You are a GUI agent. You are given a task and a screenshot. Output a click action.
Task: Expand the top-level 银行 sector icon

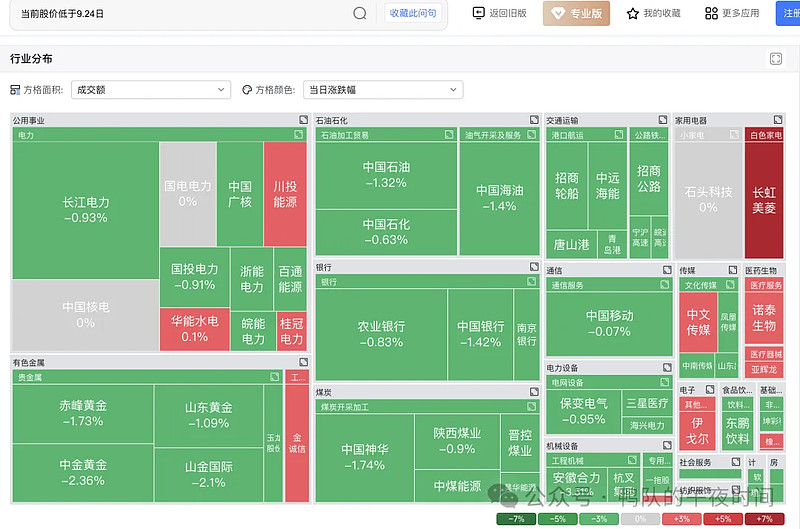click(534, 267)
